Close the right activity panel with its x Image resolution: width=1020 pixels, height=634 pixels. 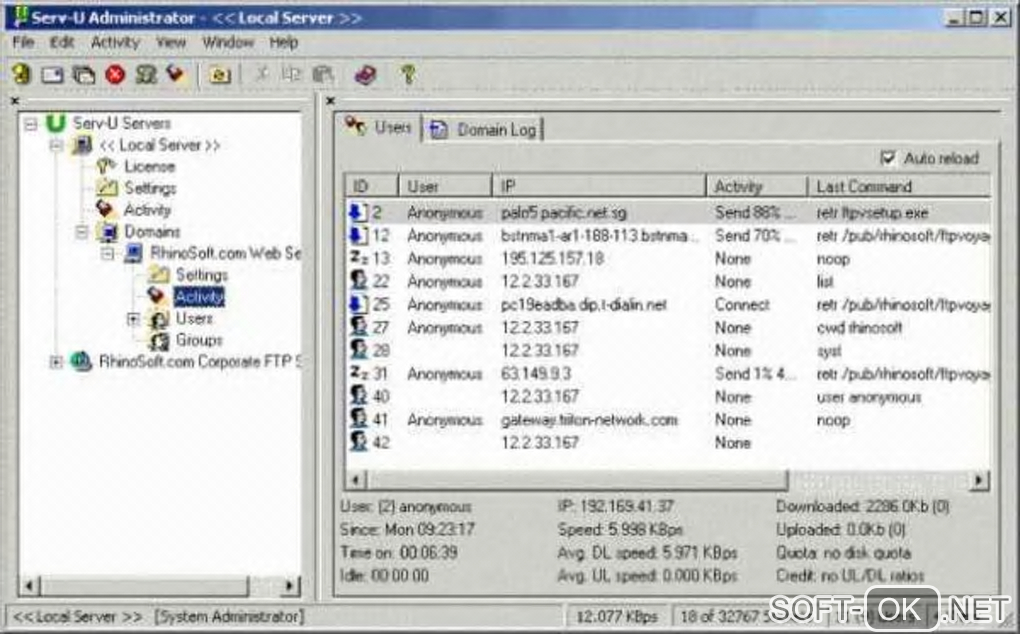(330, 101)
